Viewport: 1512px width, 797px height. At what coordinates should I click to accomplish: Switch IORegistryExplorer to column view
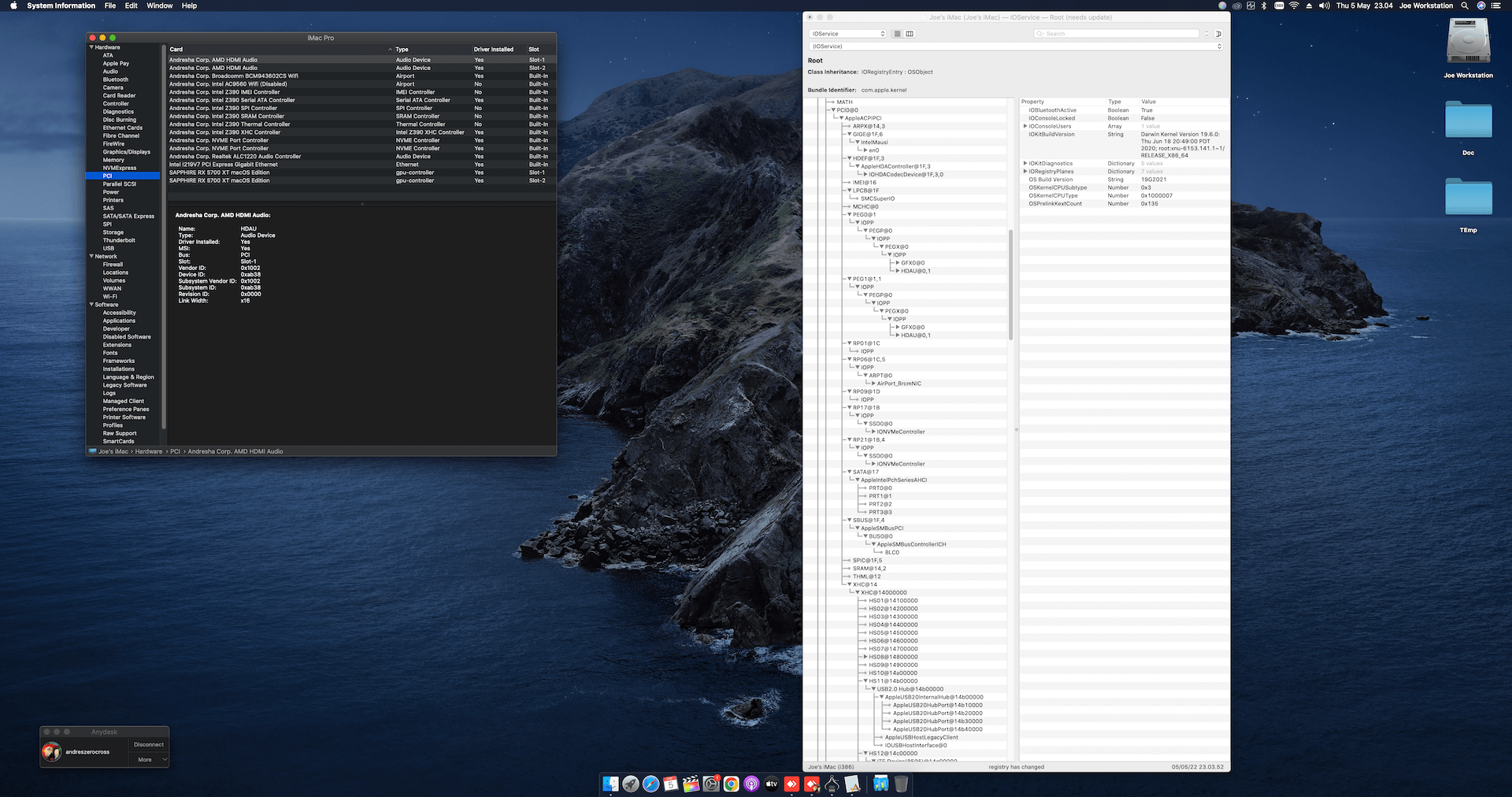910,34
